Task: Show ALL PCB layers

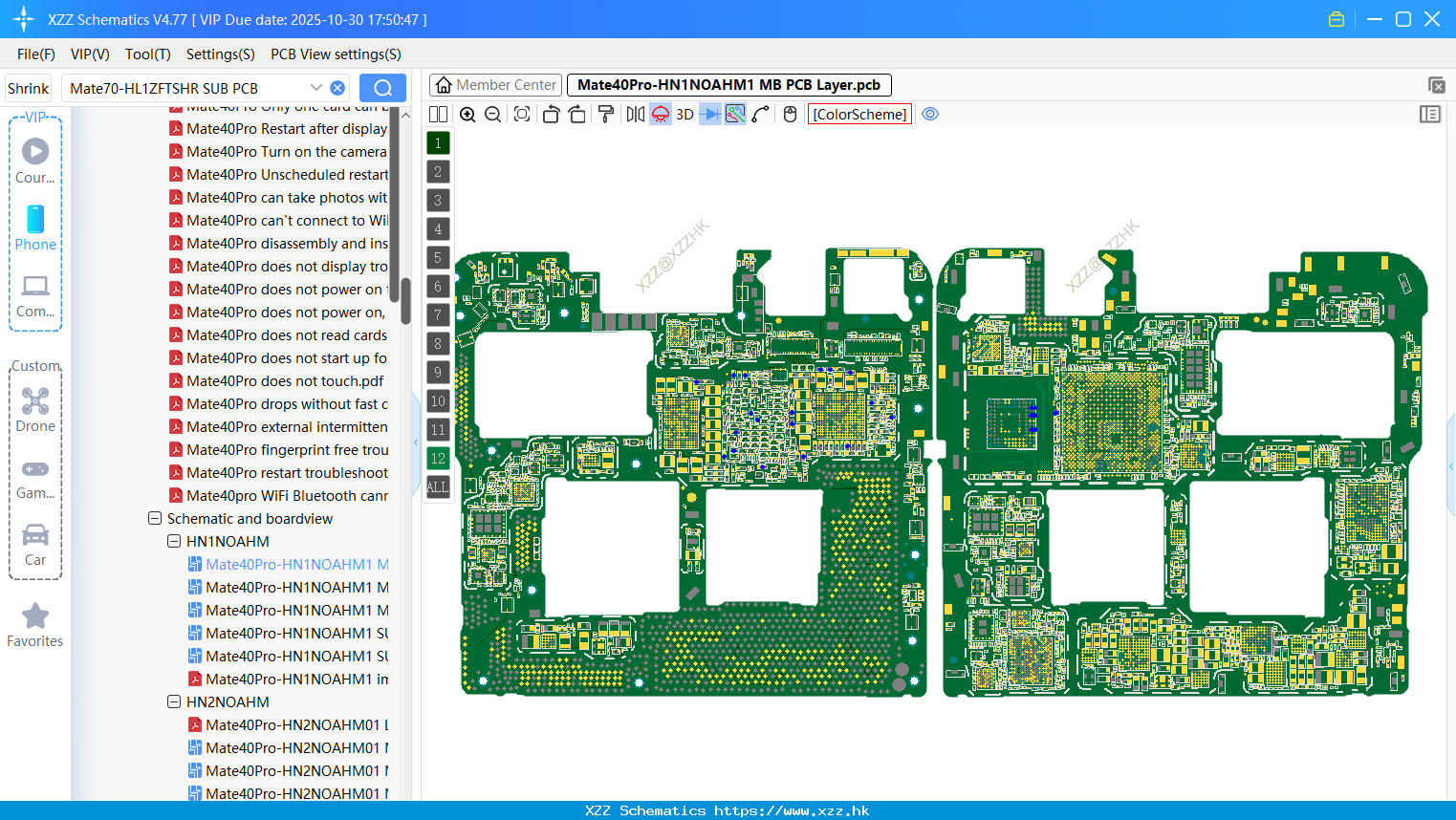Action: click(438, 487)
